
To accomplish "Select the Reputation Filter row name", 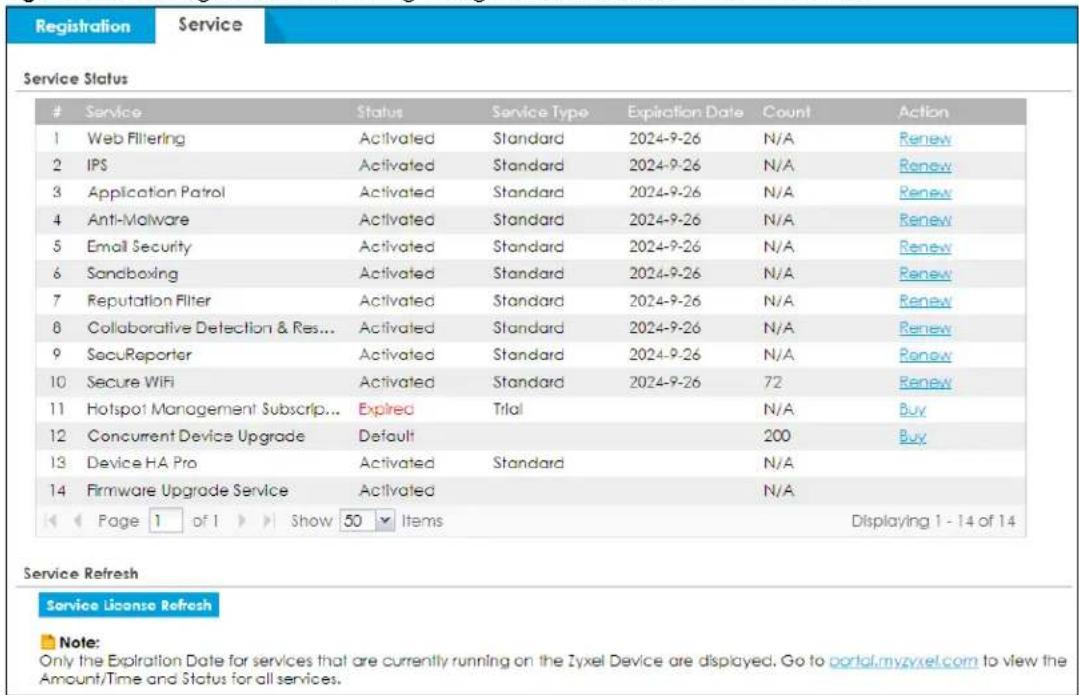I will coord(149,301).
